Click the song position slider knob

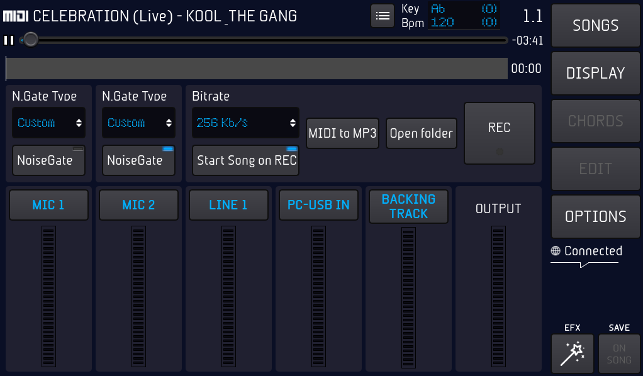30,40
